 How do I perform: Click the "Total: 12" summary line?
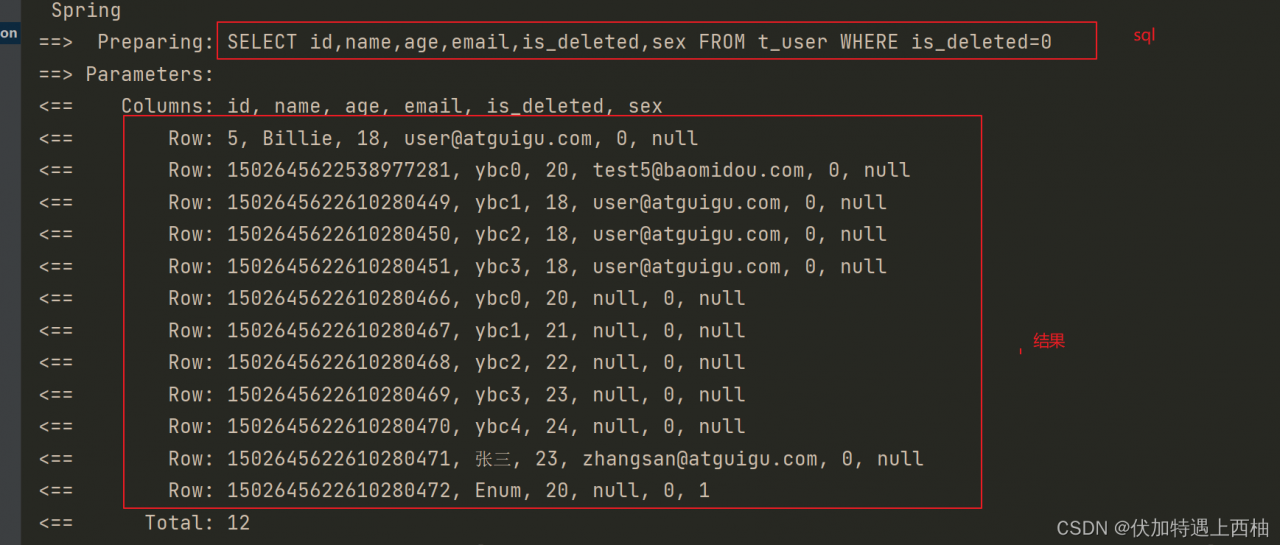click(197, 523)
